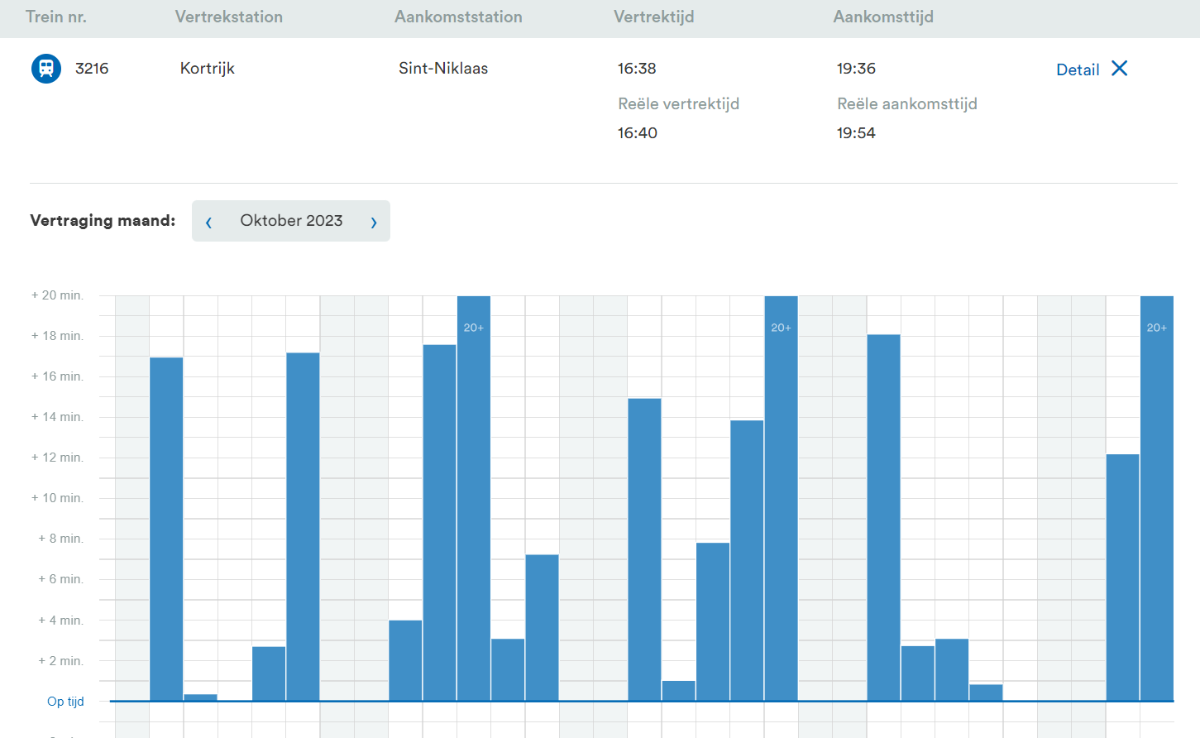Advance to next month with right chevron
The width and height of the screenshot is (1200, 738).
tap(374, 222)
